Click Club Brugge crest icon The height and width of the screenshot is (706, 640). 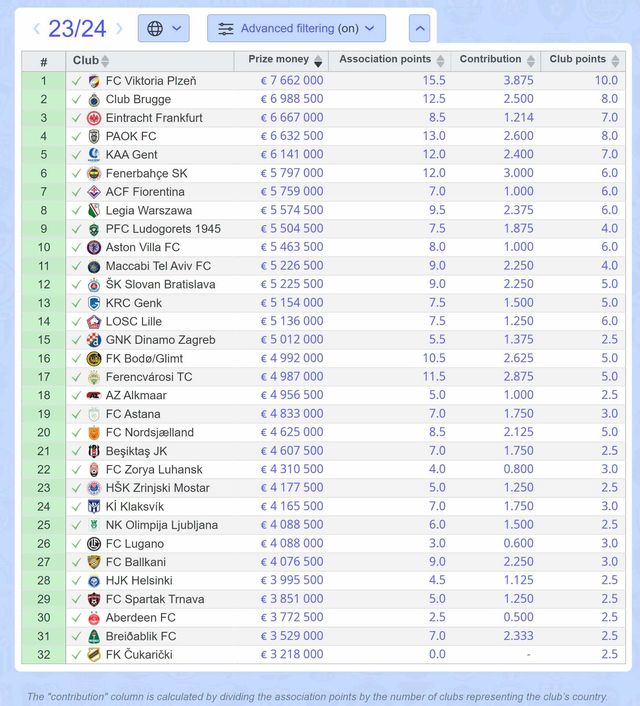click(94, 100)
